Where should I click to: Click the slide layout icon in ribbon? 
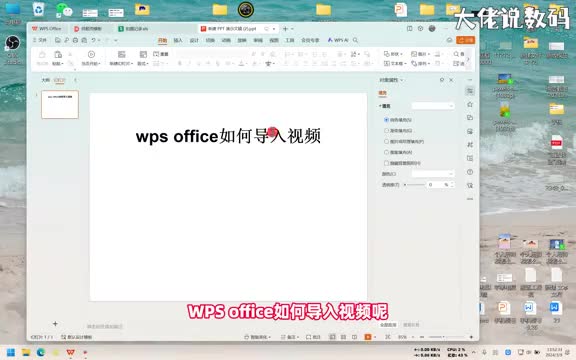pos(143,54)
